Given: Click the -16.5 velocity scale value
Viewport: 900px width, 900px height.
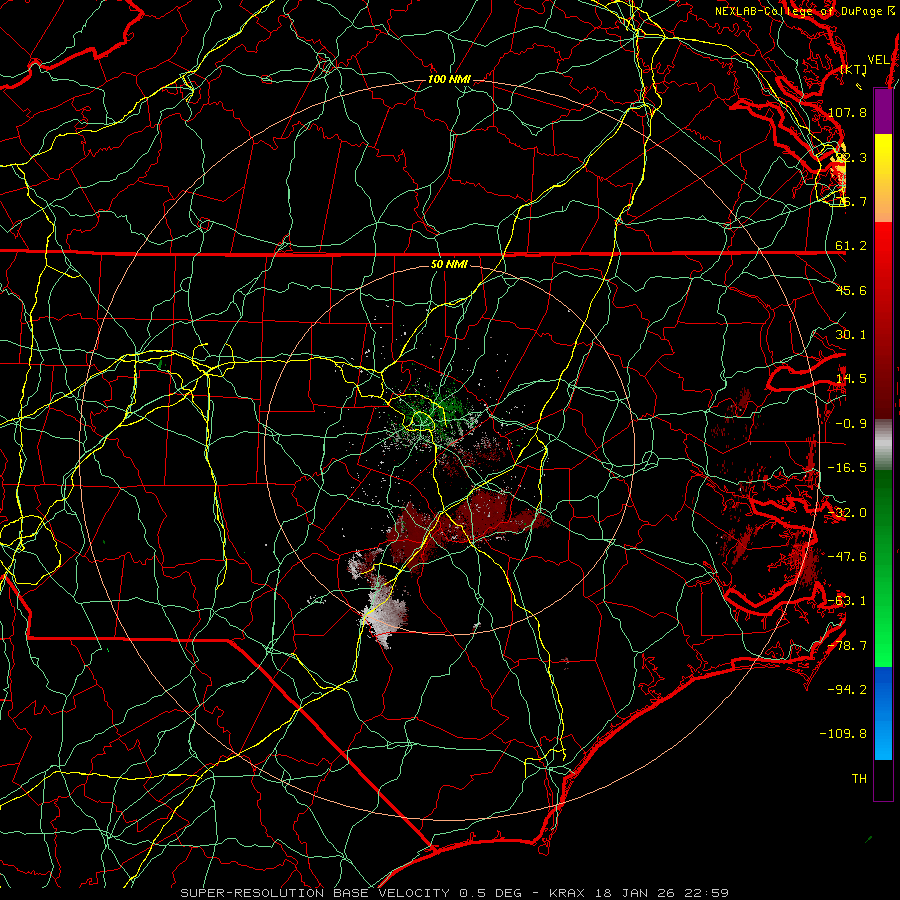Looking at the screenshot, I should [x=847, y=468].
